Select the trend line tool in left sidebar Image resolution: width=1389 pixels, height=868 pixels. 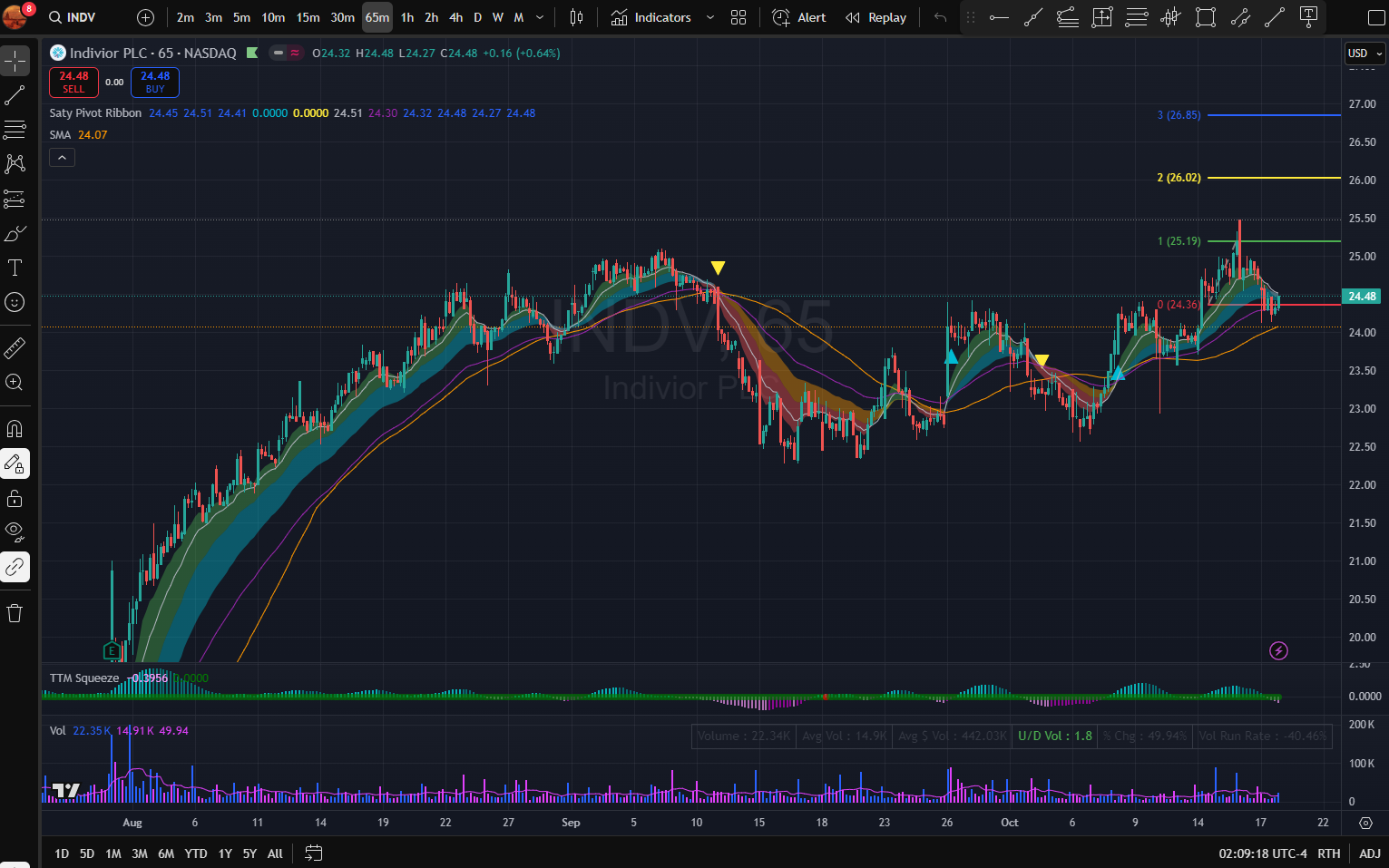pyautogui.click(x=15, y=95)
